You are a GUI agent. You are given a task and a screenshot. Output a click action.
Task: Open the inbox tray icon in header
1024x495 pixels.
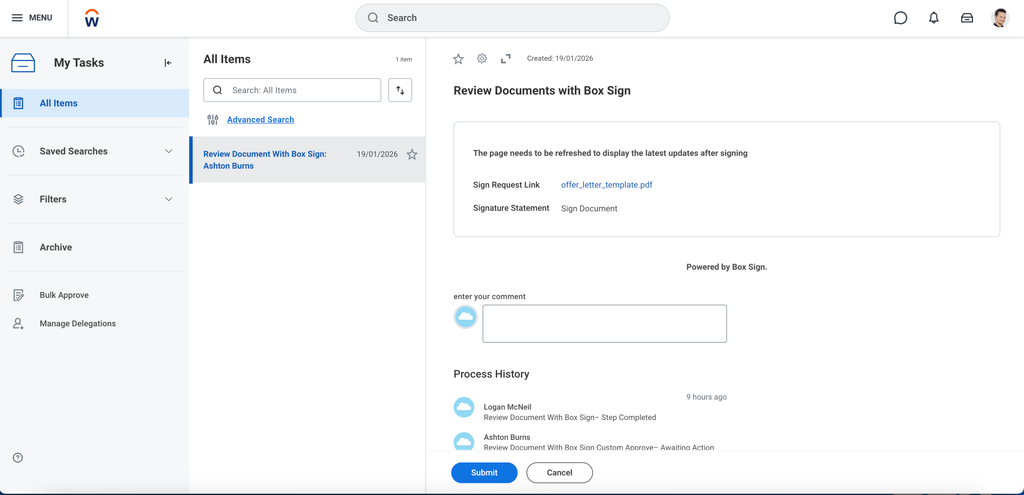point(967,18)
